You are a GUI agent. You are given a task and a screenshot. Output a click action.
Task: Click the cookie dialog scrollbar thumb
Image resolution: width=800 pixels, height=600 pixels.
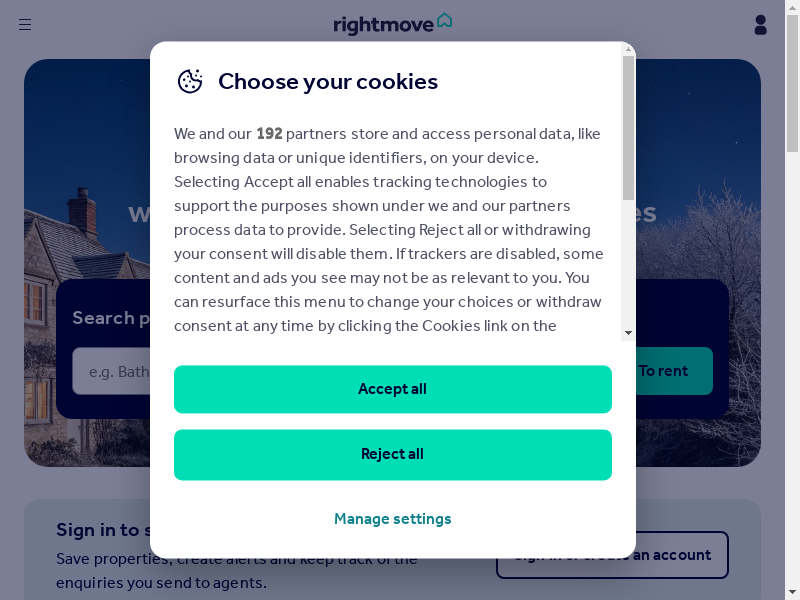(628, 128)
